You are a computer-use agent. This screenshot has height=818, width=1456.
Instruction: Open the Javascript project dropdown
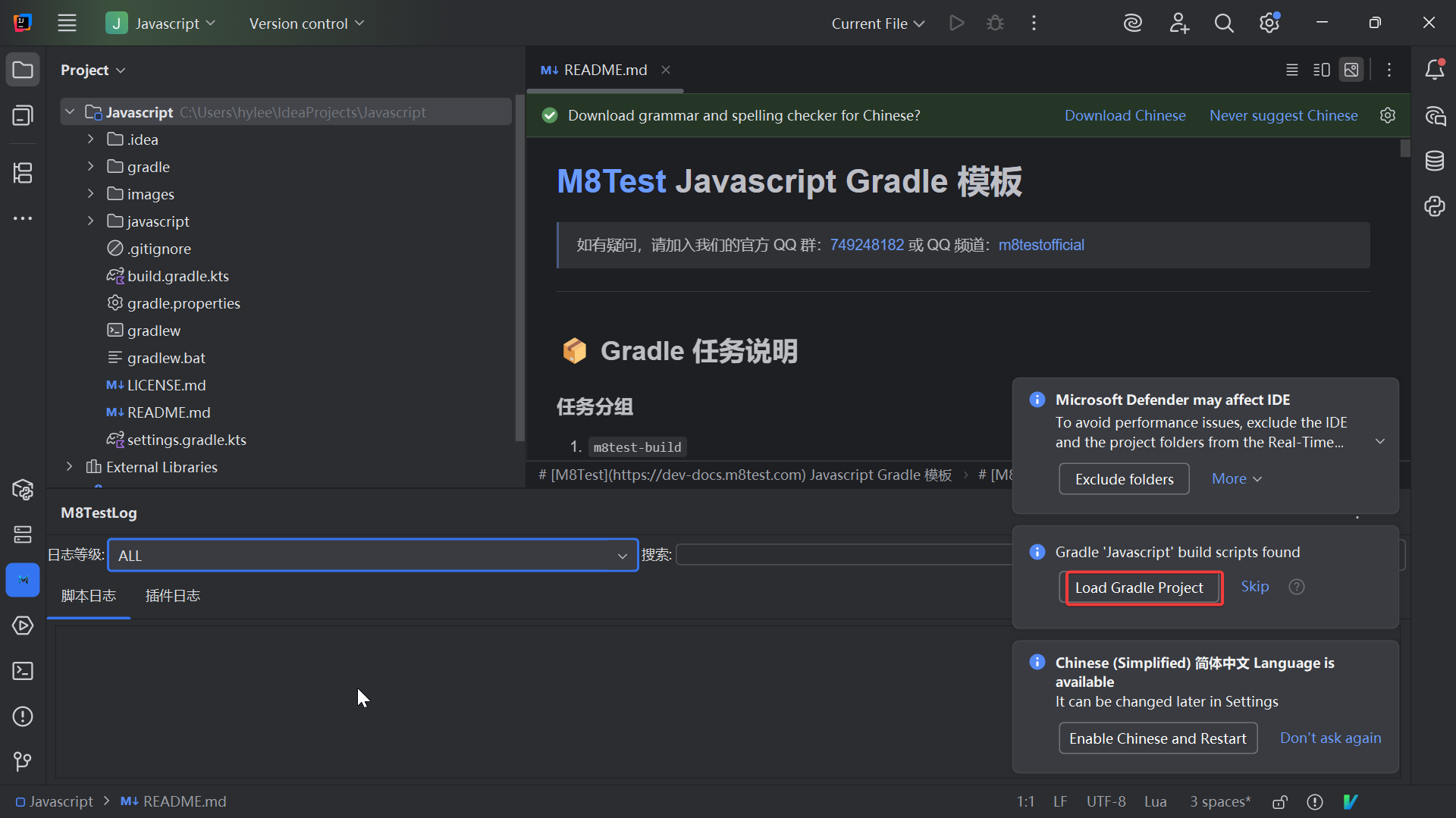point(162,24)
